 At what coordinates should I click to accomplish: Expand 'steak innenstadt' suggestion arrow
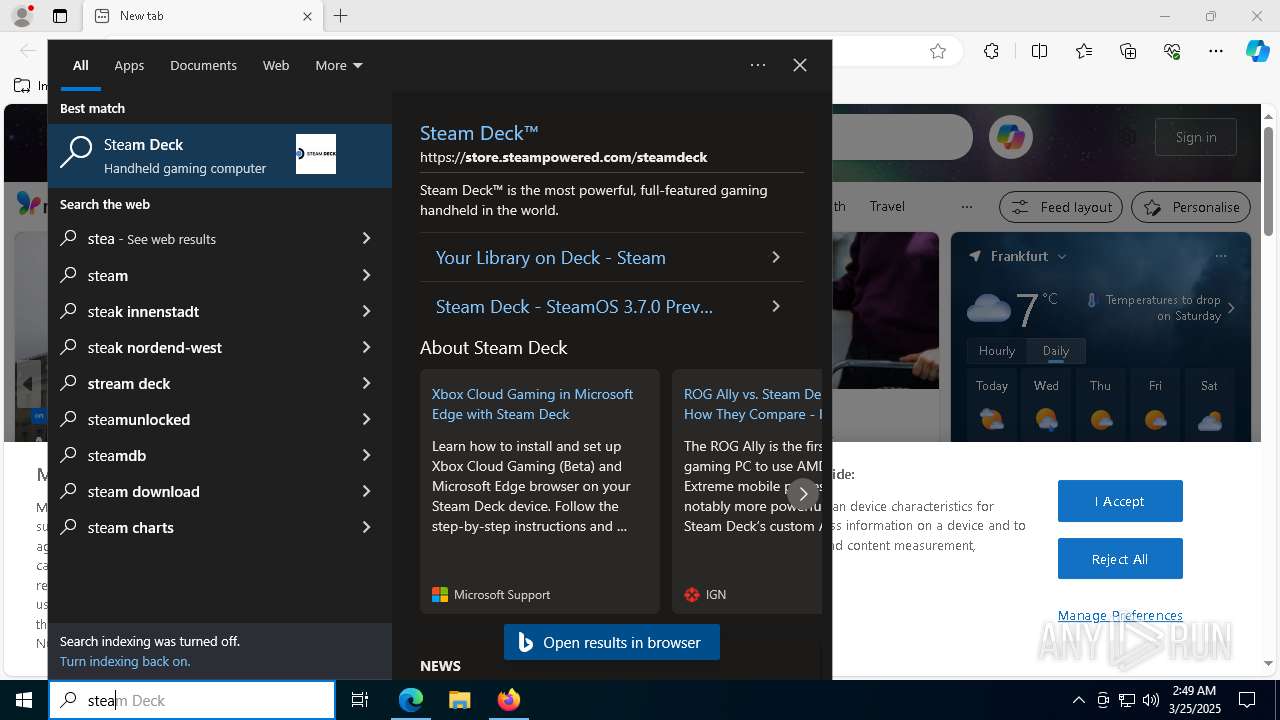tap(366, 311)
